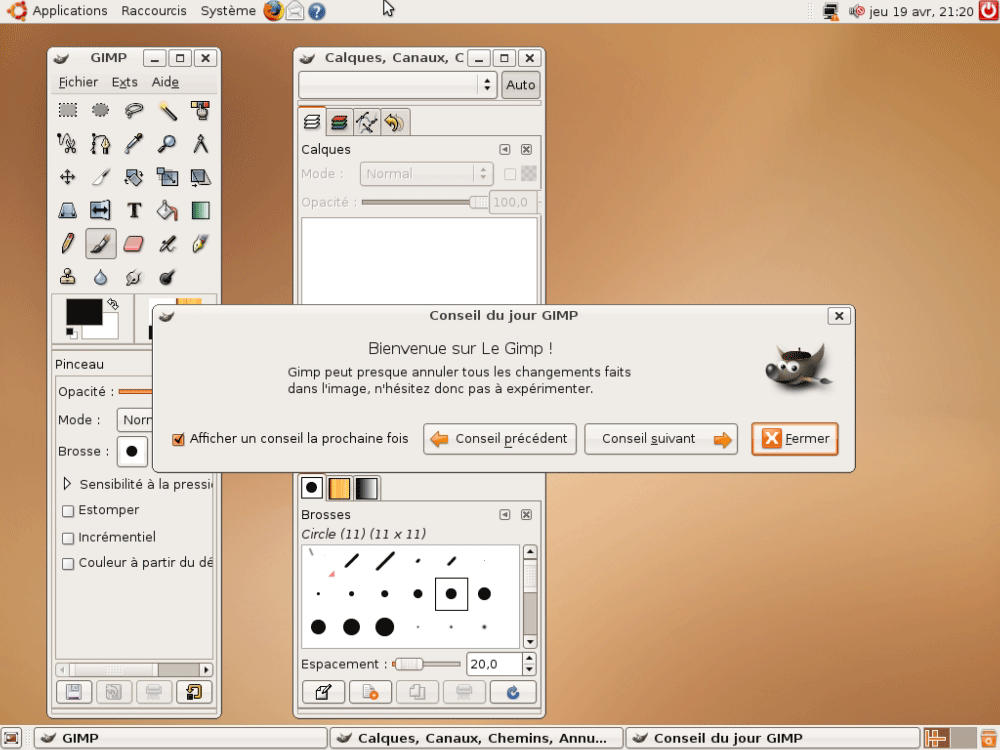Screen dimensions: 1000x750
Task: Select the Scale tool
Action: 167,177
